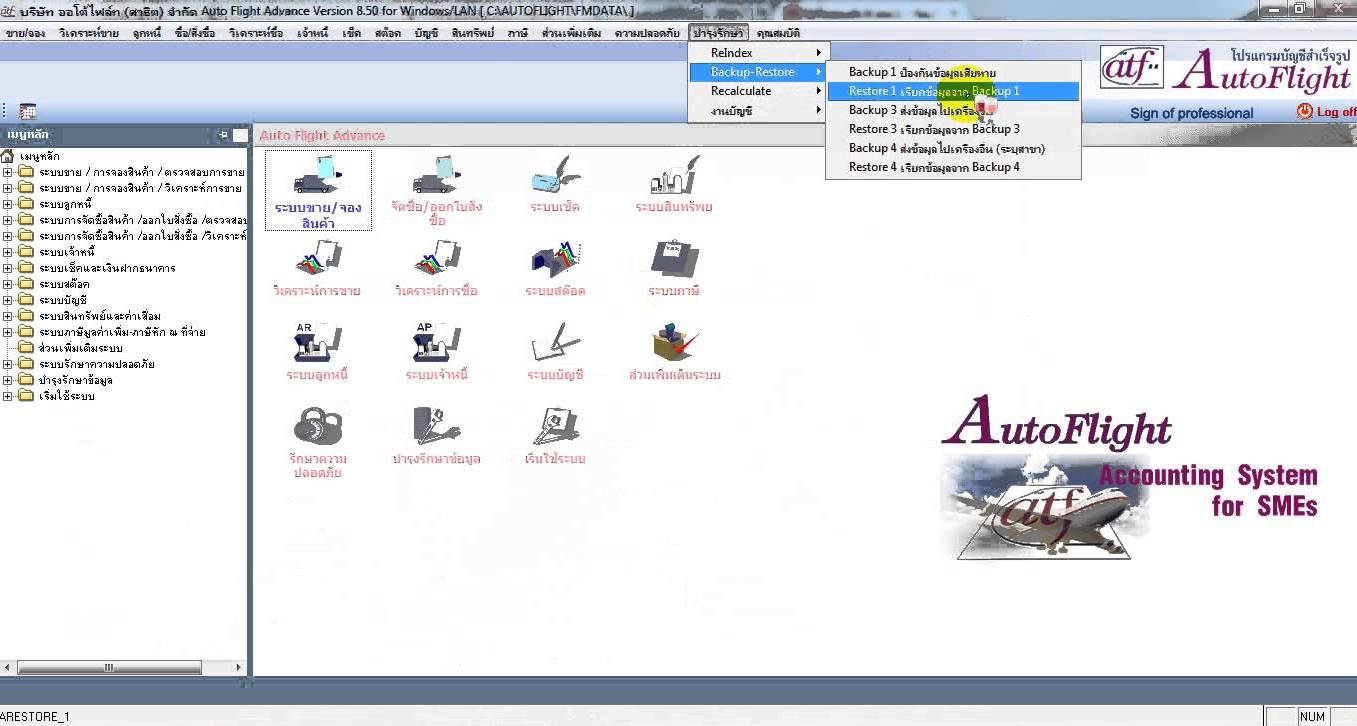Click the ระบบสต๊อค folder icon in tree

[x=26, y=284]
